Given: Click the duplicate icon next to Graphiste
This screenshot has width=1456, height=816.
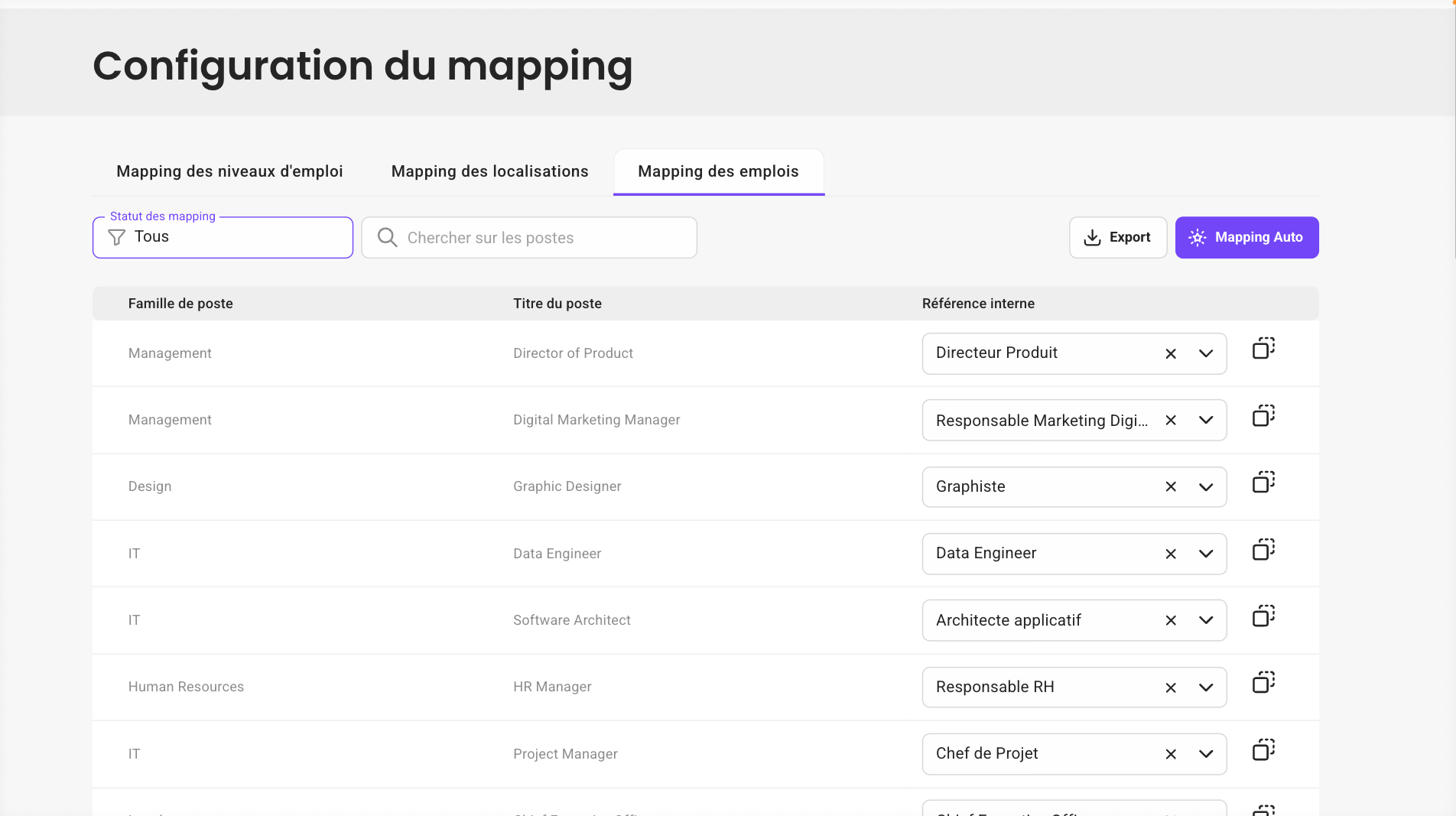Looking at the screenshot, I should [1263, 483].
